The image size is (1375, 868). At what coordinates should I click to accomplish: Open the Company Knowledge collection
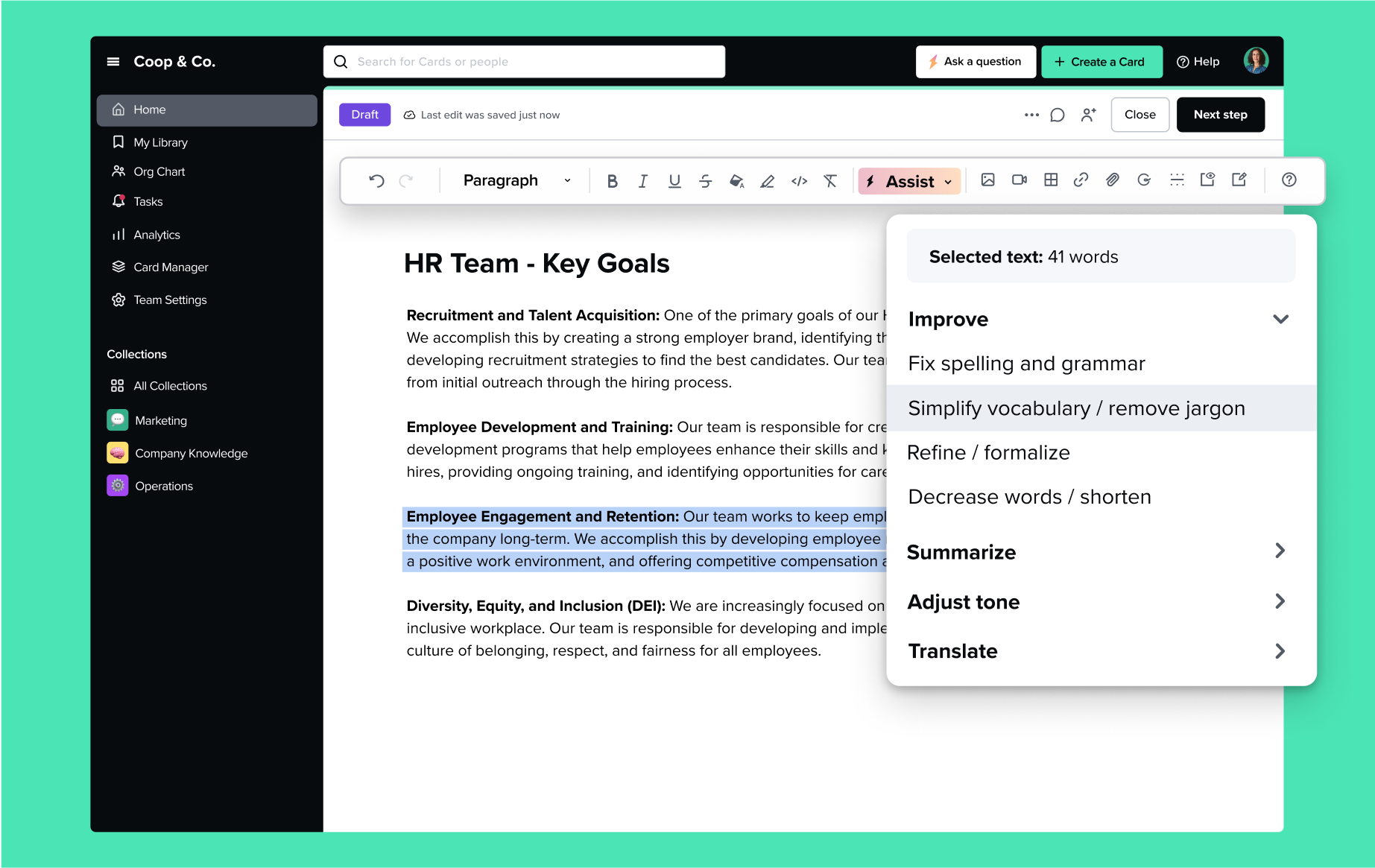pyautogui.click(x=191, y=452)
